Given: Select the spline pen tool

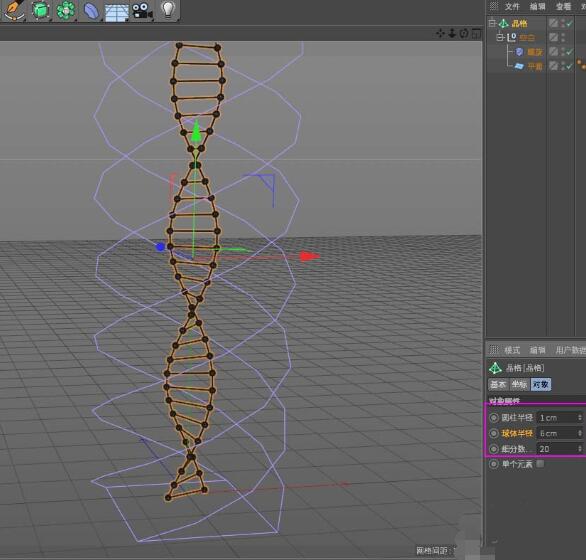Looking at the screenshot, I should click(14, 9).
